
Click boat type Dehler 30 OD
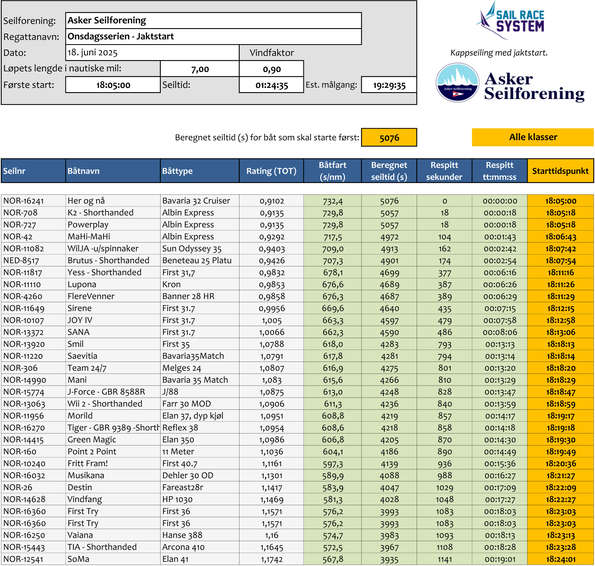pyautogui.click(x=188, y=475)
